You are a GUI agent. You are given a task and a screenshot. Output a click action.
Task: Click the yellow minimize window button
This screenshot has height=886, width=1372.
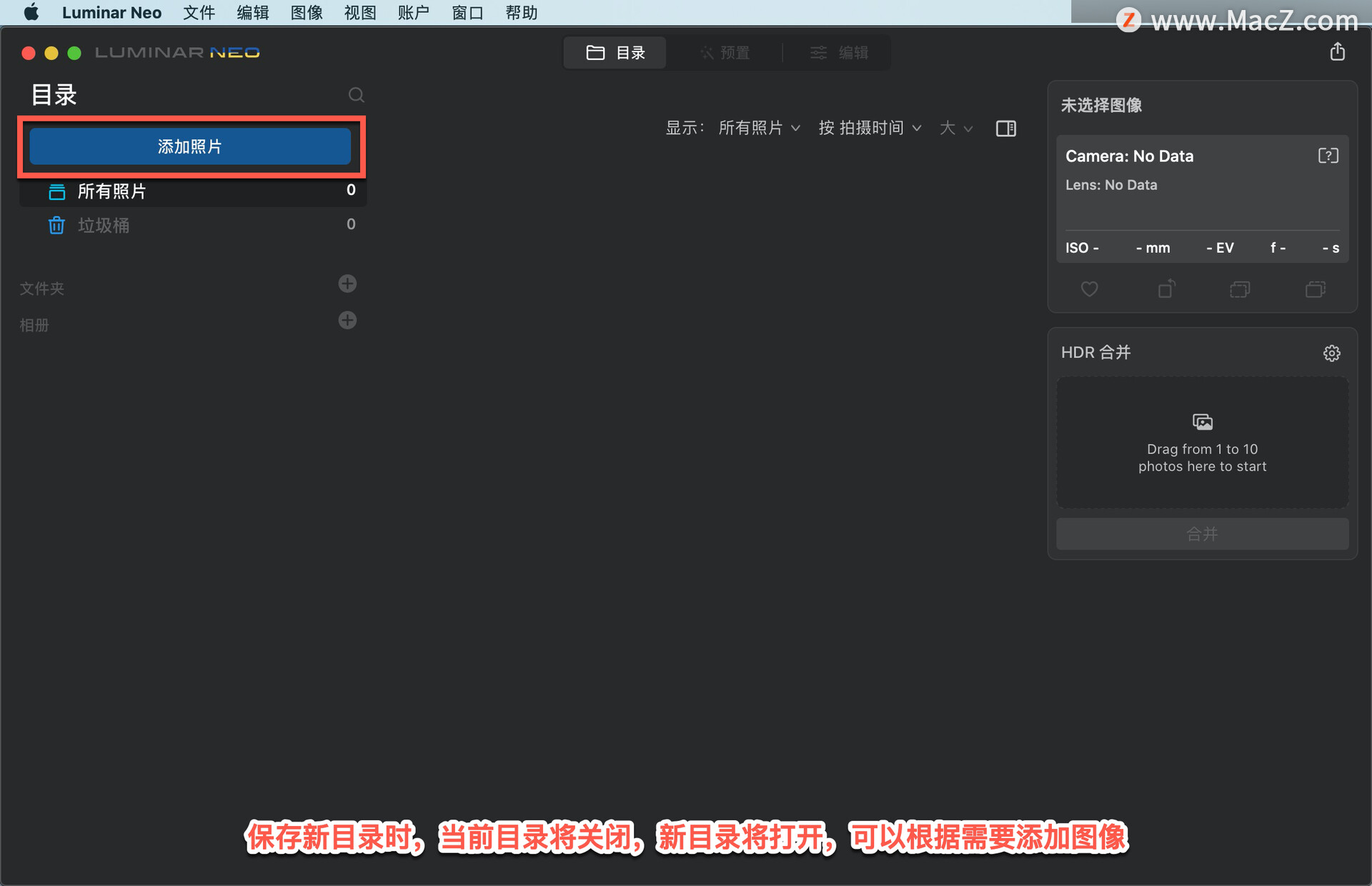click(51, 53)
